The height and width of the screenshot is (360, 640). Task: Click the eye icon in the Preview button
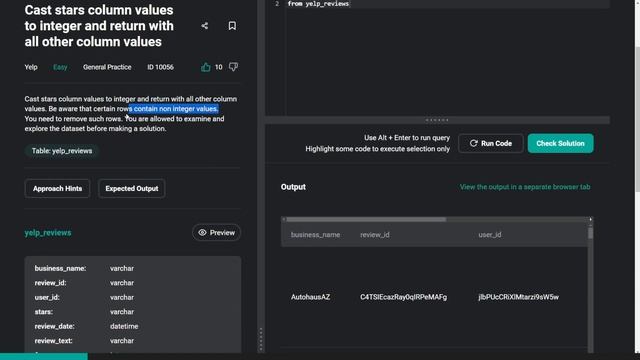click(x=202, y=233)
